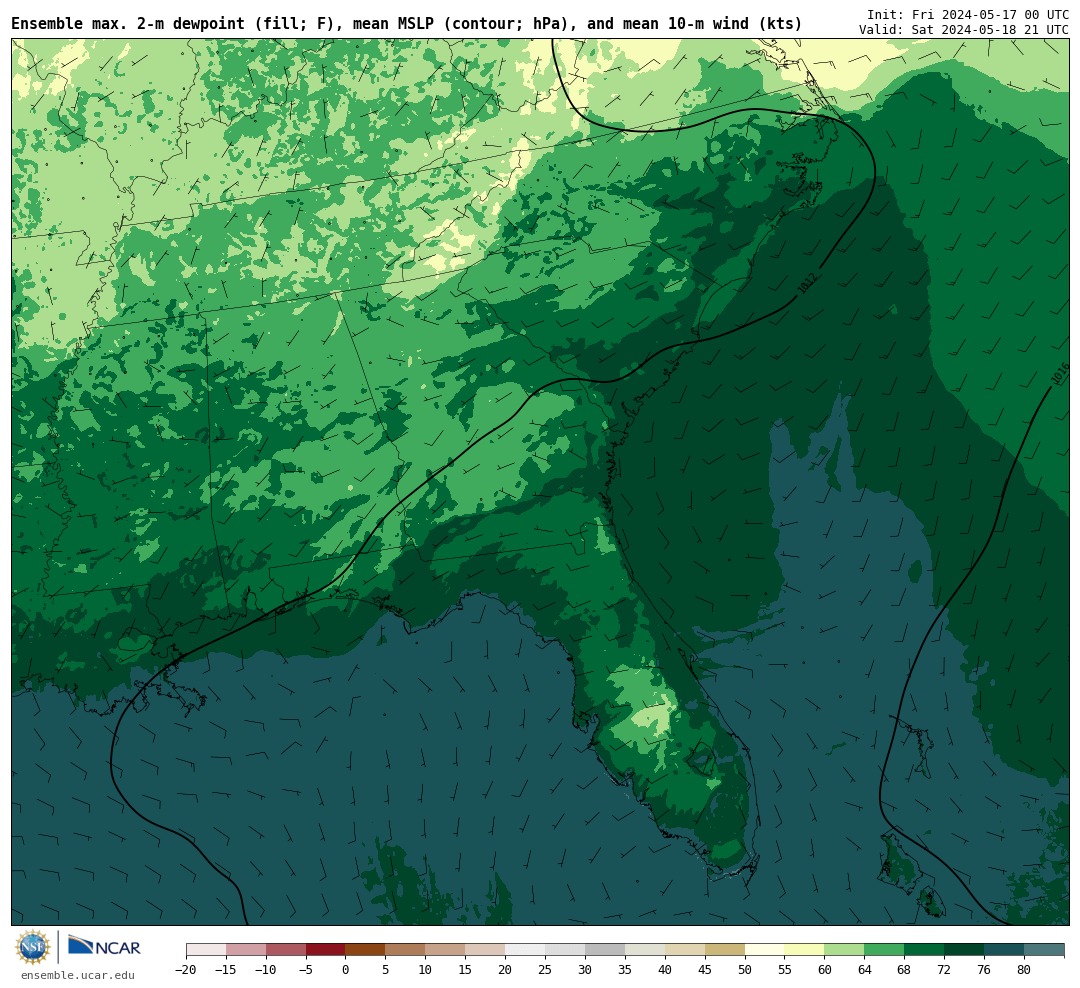Pick the dark teal 76 to 80 swatch
This screenshot has height=988, width=1080.
coord(1004,950)
